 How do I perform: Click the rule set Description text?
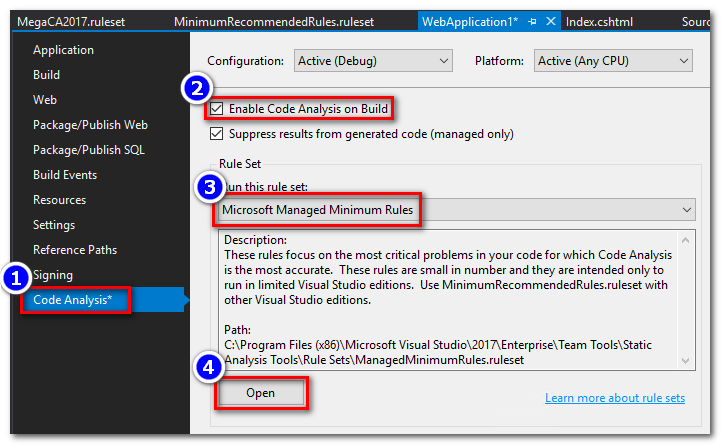[448, 277]
